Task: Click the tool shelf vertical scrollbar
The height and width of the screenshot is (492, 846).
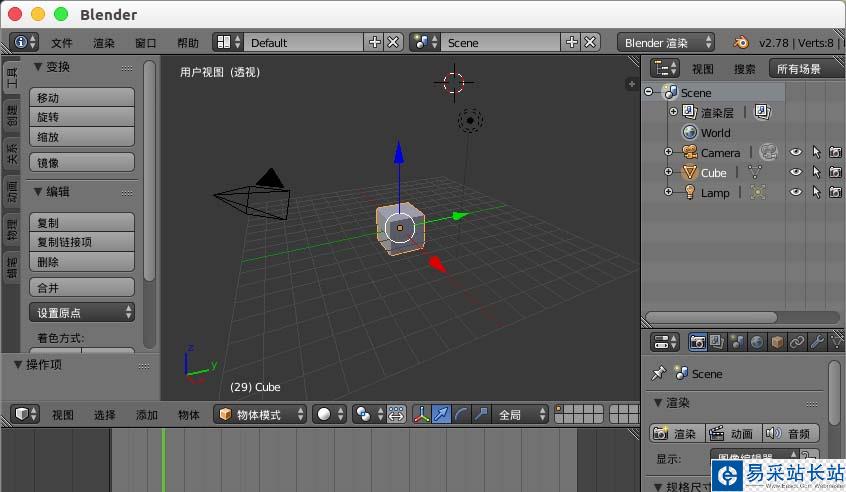Action: tap(149, 170)
